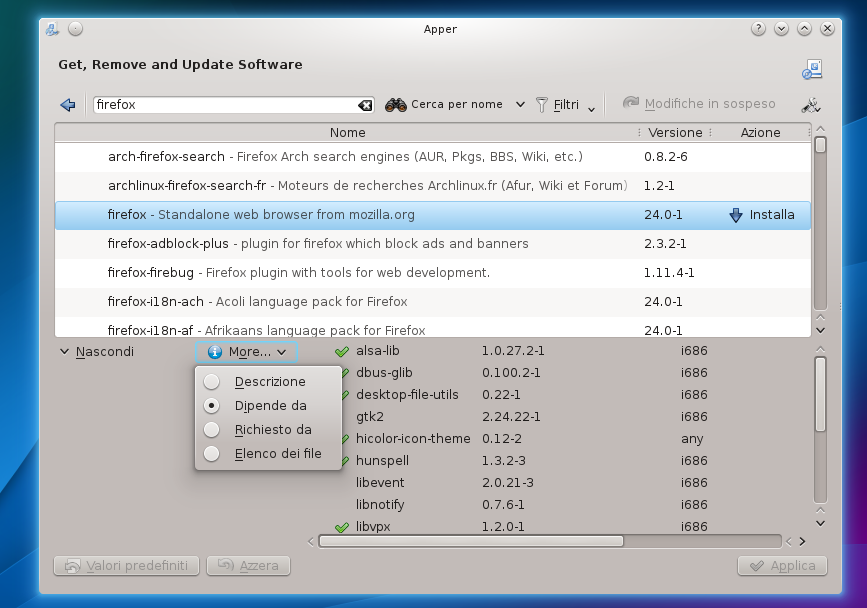Click green checkmark next to alsa-lib
The height and width of the screenshot is (608, 867).
[342, 351]
